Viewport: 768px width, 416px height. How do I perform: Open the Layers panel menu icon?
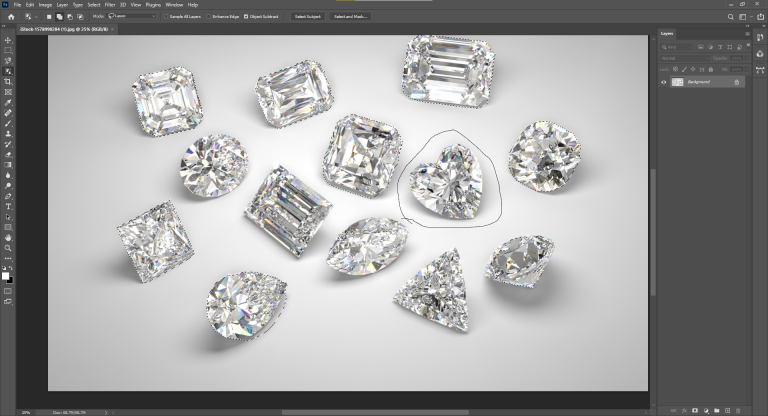pos(746,33)
